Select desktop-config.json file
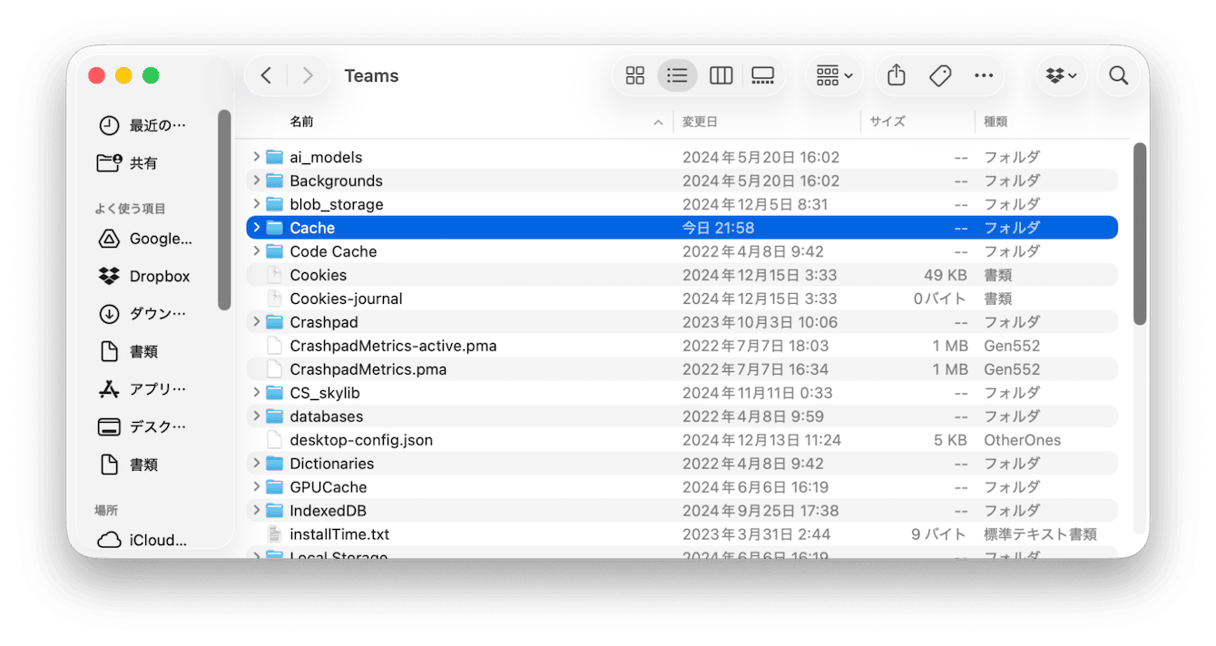Screen dimensions: 1216x646 pyautogui.click(x=682, y=440)
